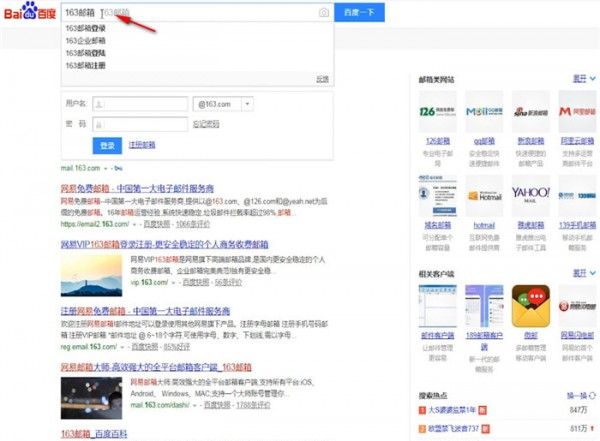The image size is (600, 441).
Task: Click the Sina mail logo thumbnail
Action: 531,111
